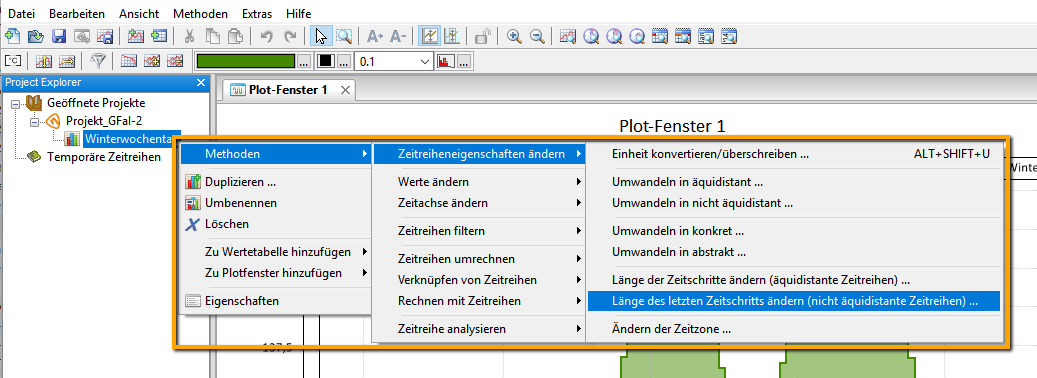This screenshot has width=1037, height=378.
Task: Toggle the padlock lock icon
Action: [x=483, y=36]
